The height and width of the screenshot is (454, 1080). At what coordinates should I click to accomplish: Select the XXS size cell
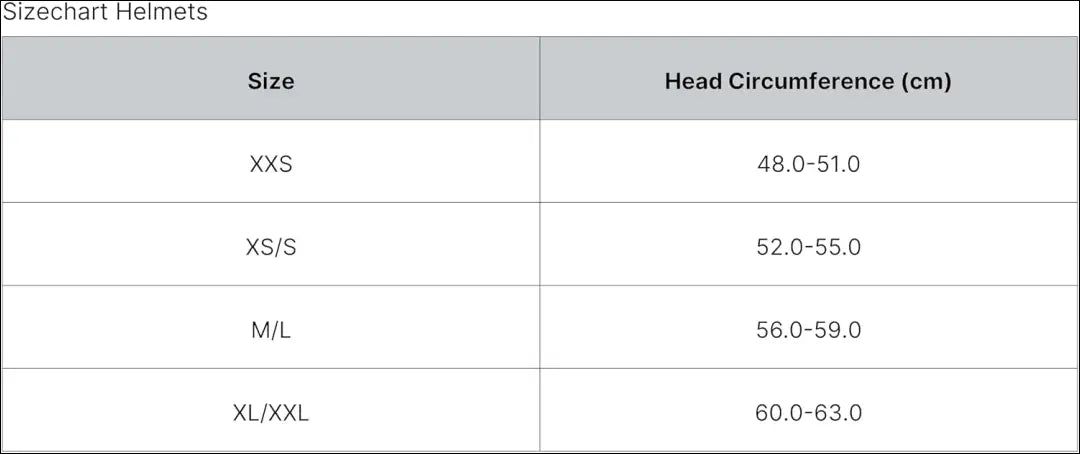(271, 164)
